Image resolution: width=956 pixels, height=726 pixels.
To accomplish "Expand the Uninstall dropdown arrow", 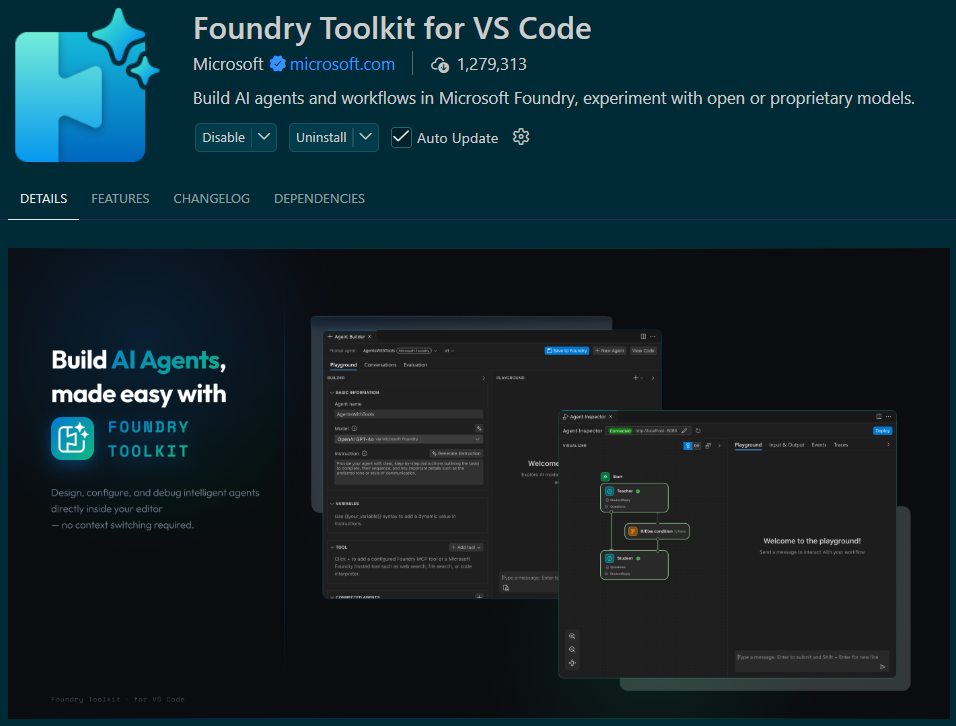I will click(x=366, y=138).
